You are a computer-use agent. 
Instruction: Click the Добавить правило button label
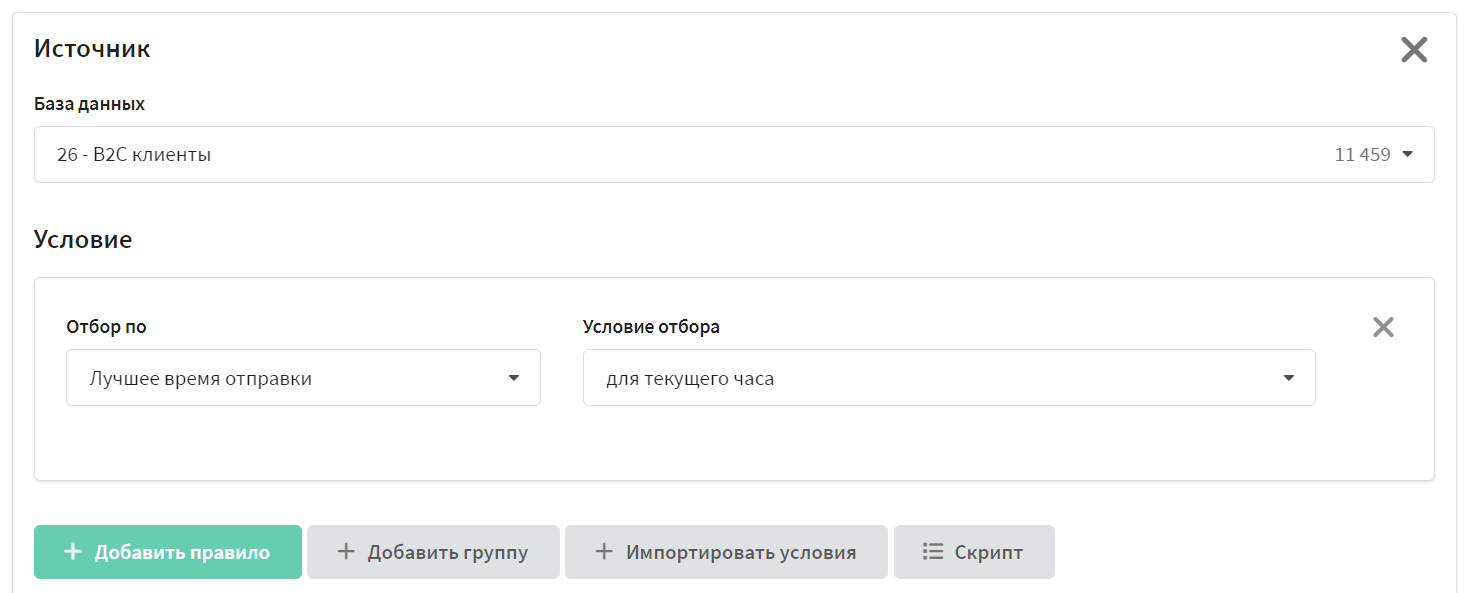tap(182, 552)
